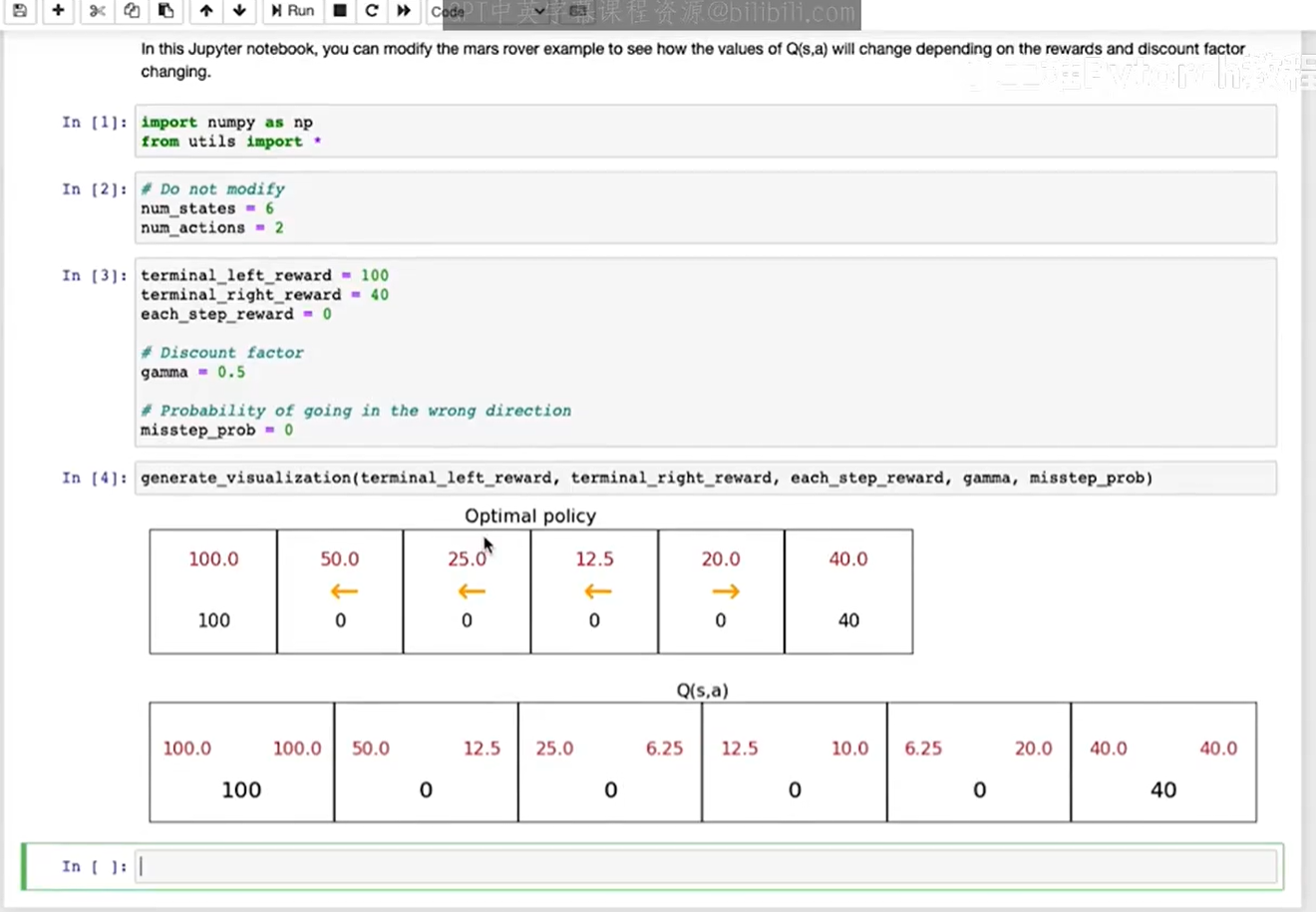Click the In [4] prompt label
Viewport: 1316px width, 912px height.
point(95,477)
